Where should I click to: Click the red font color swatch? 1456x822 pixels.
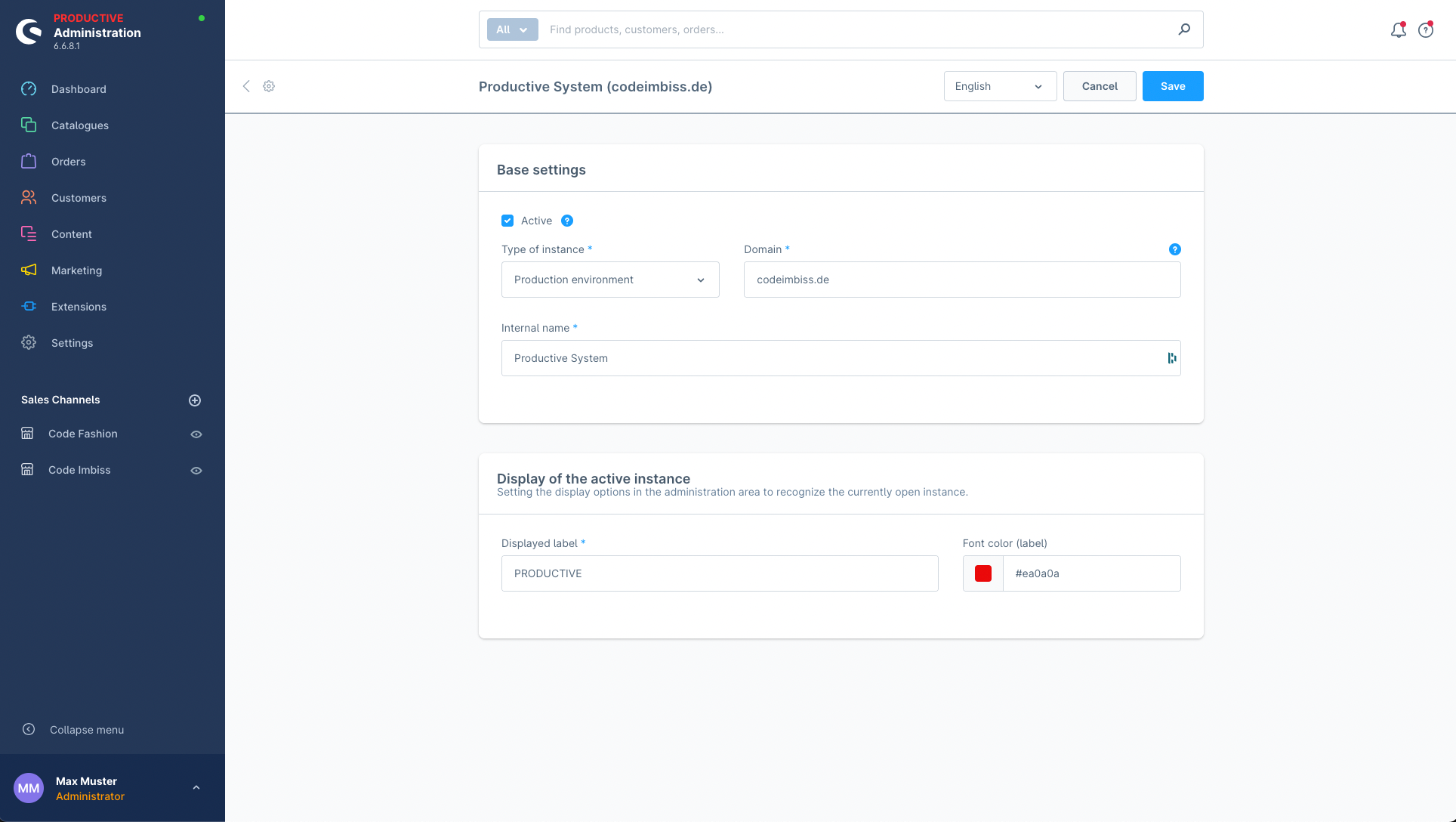(983, 573)
